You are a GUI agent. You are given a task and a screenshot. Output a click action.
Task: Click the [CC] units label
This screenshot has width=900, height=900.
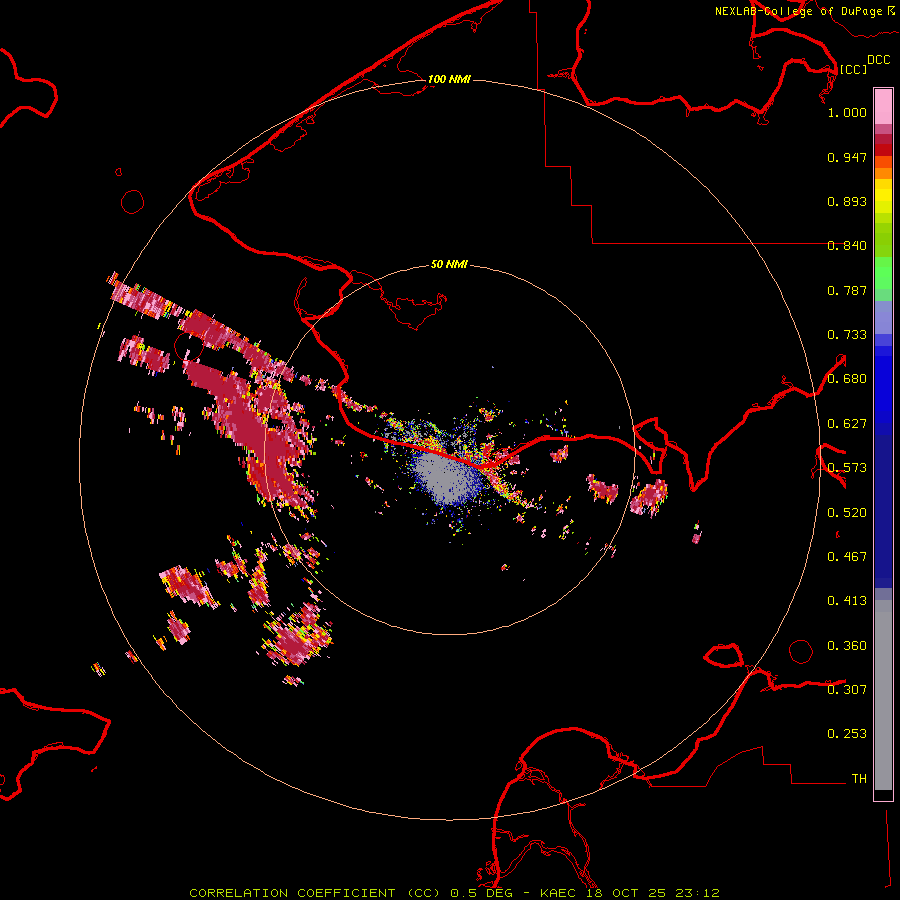pyautogui.click(x=853, y=69)
